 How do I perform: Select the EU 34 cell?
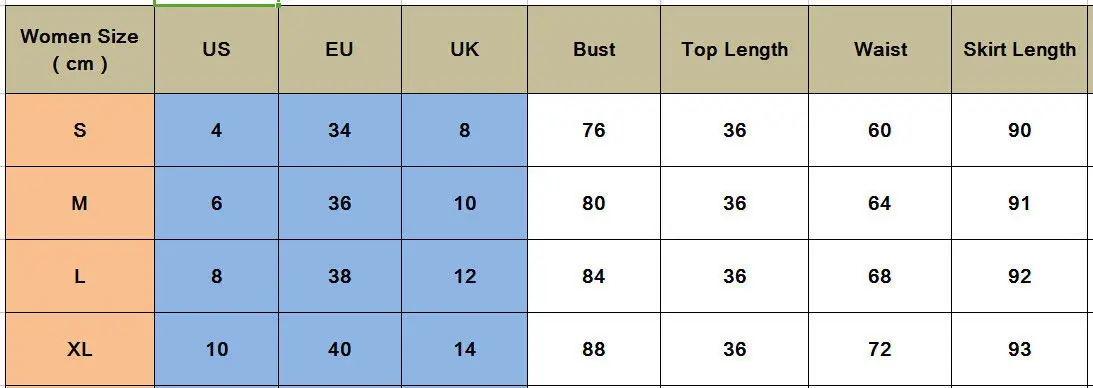pyautogui.click(x=340, y=130)
